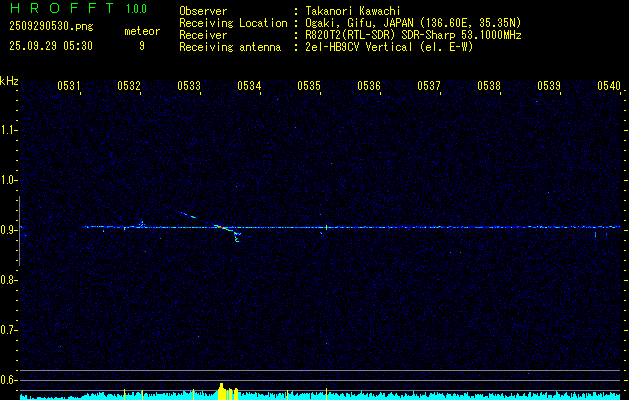The width and height of the screenshot is (629, 400).
Task: Click the 2el-HB9CV Vertical antenna text
Action: (389, 47)
